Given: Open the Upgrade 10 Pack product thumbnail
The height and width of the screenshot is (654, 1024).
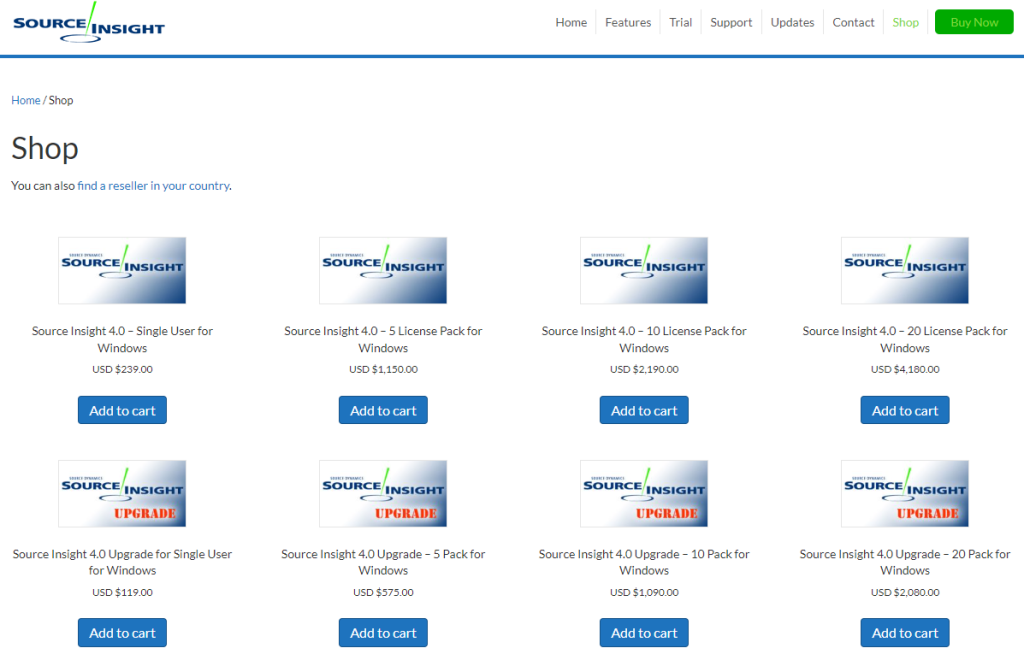Looking at the screenshot, I should 644,493.
